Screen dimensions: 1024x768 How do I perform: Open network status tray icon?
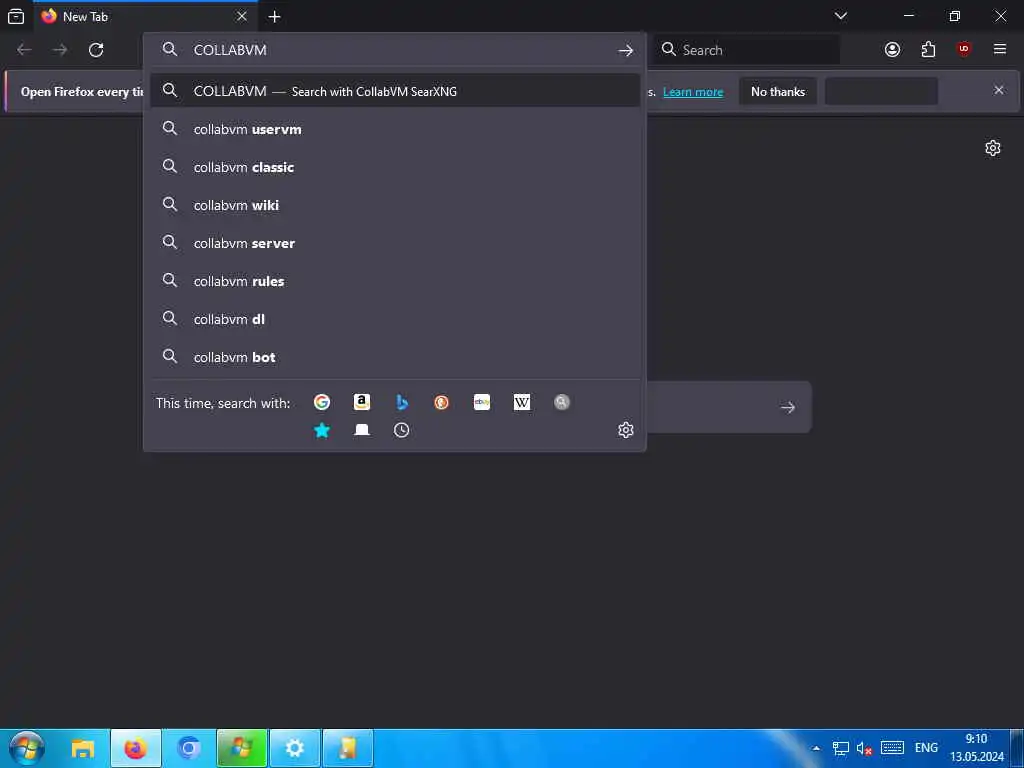pos(840,748)
